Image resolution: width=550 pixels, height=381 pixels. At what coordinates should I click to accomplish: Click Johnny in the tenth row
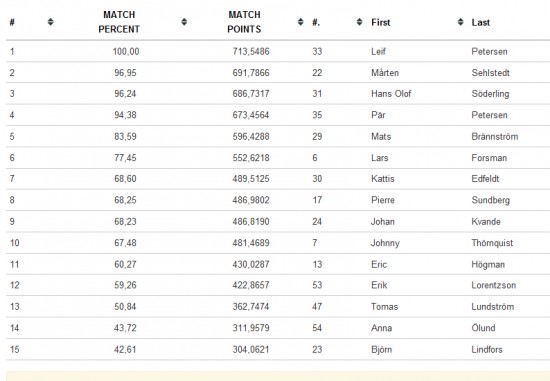(385, 243)
